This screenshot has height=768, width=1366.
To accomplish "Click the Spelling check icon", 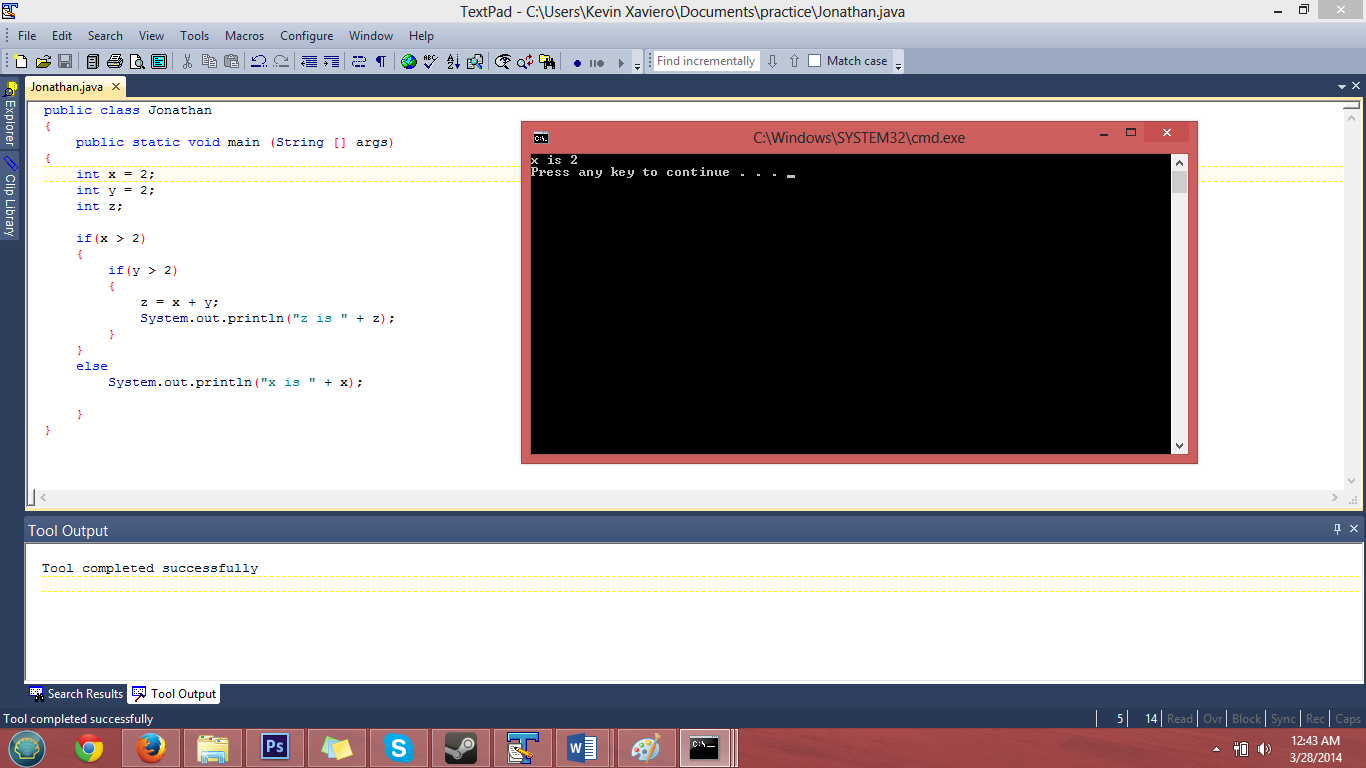I will pos(431,62).
